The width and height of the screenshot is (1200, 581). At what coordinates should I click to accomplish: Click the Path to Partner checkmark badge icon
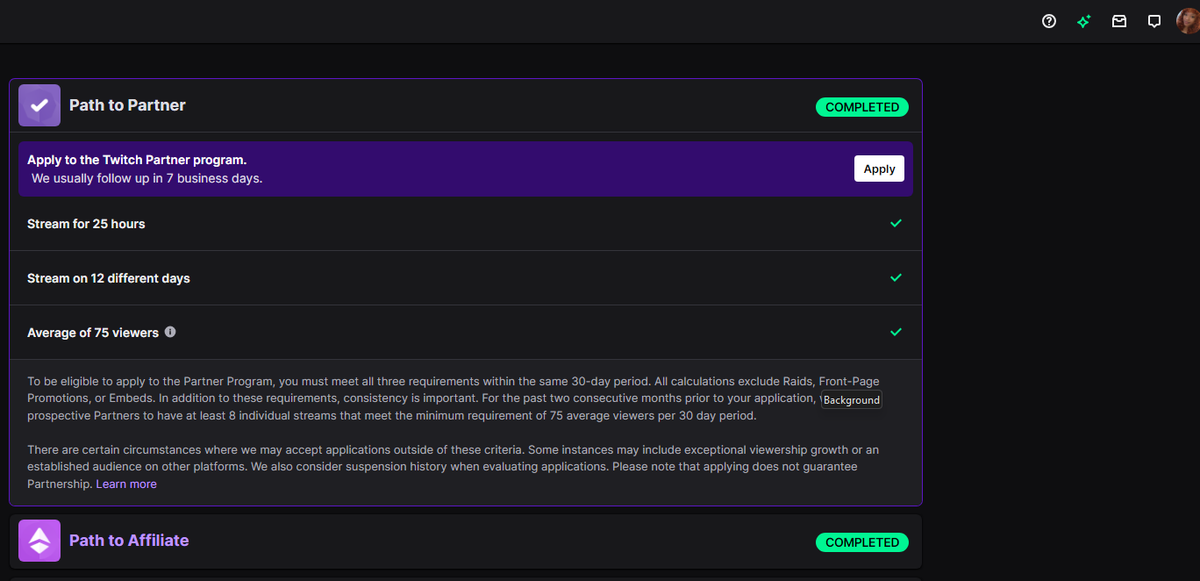[x=39, y=105]
